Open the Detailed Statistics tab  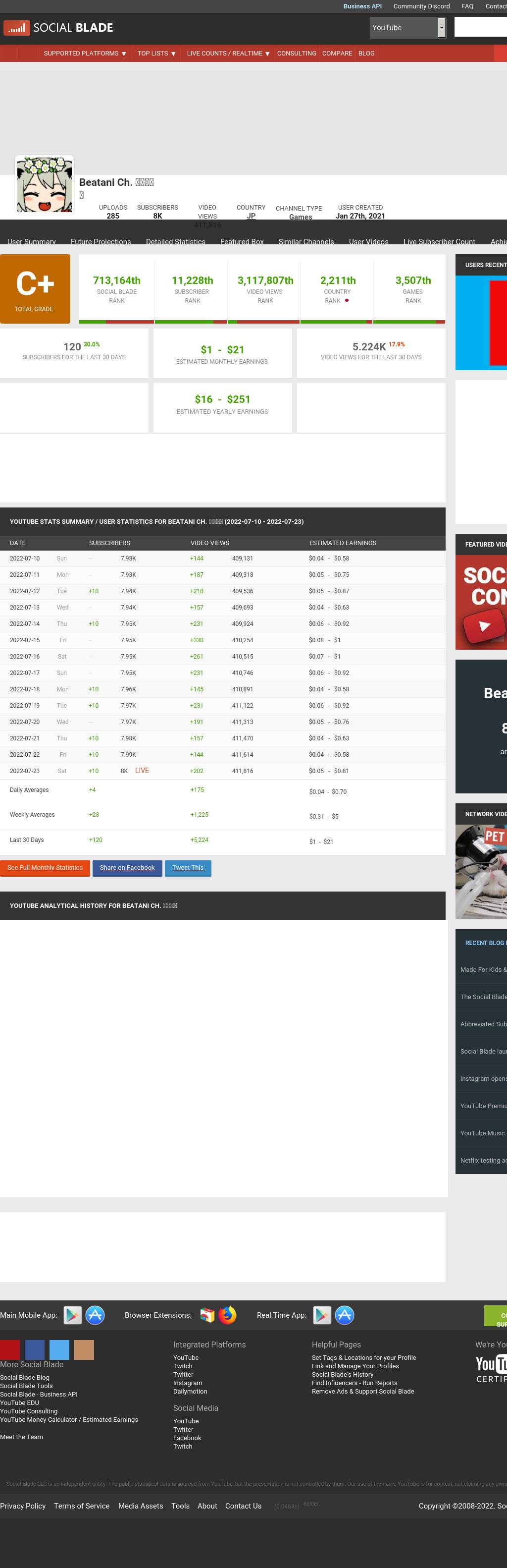175,242
